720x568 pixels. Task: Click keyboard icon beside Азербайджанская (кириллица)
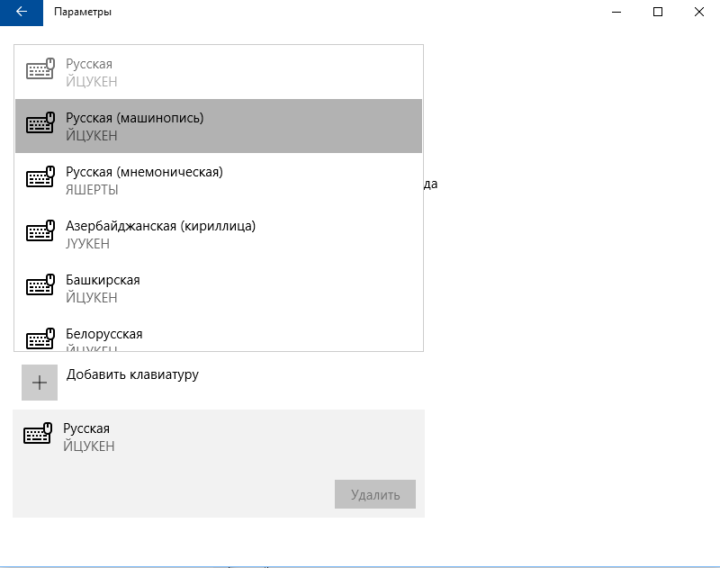40,234
